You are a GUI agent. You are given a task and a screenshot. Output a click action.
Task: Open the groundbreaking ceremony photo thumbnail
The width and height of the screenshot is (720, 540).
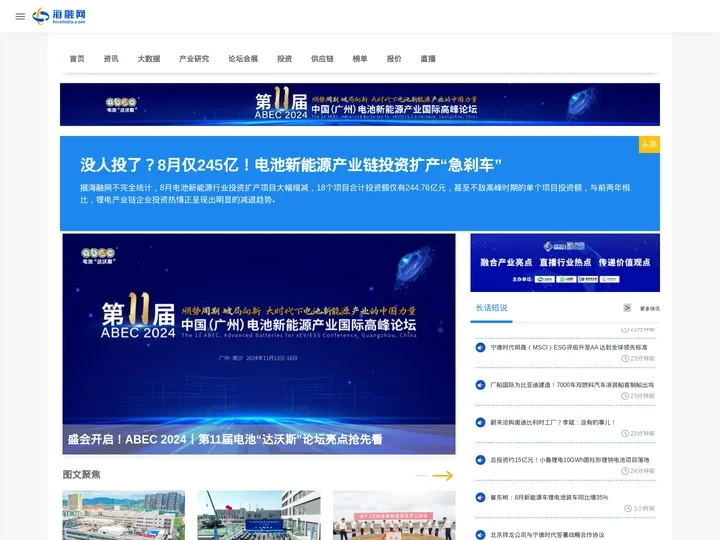point(394,515)
